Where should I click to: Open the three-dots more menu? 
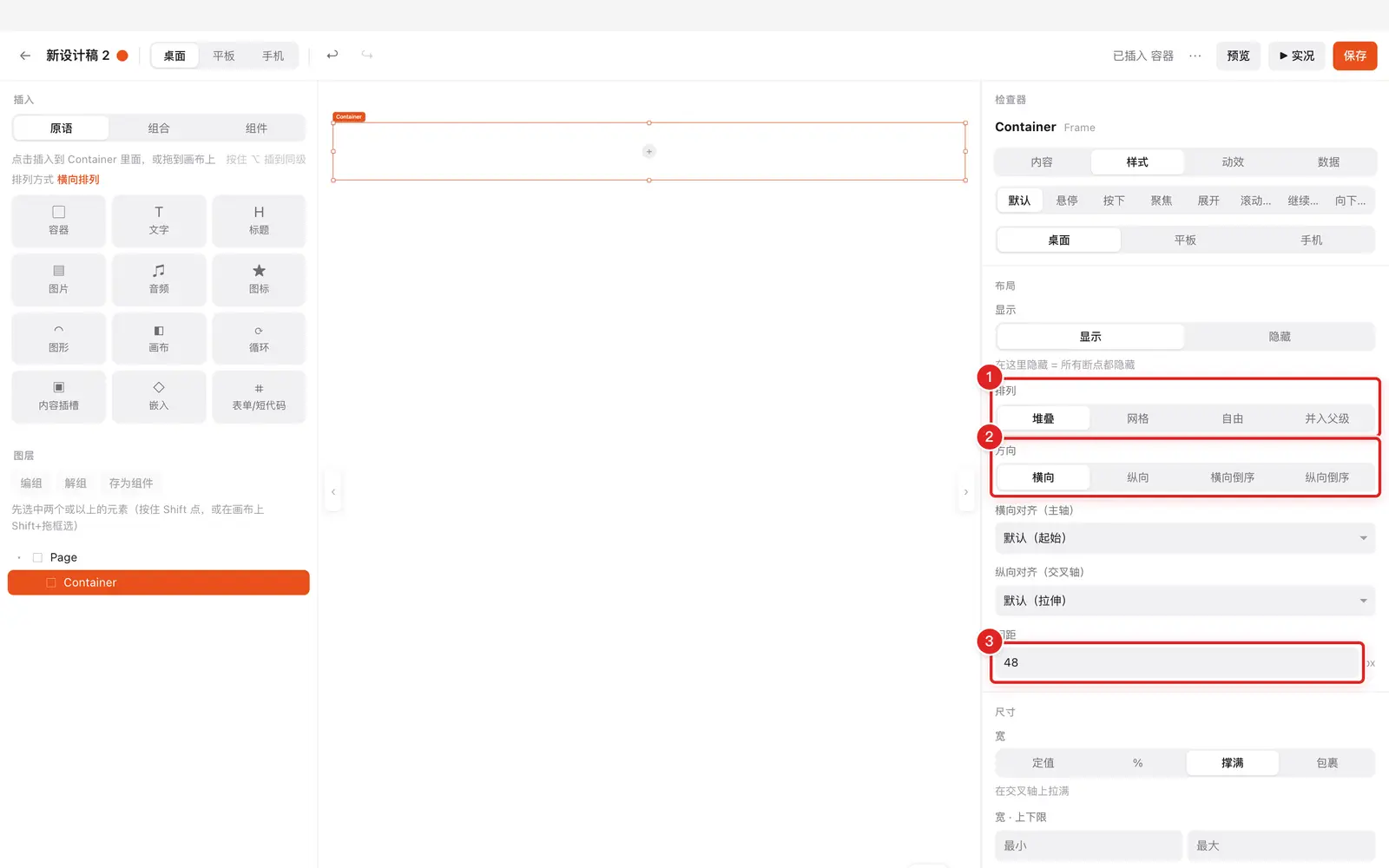click(1195, 56)
